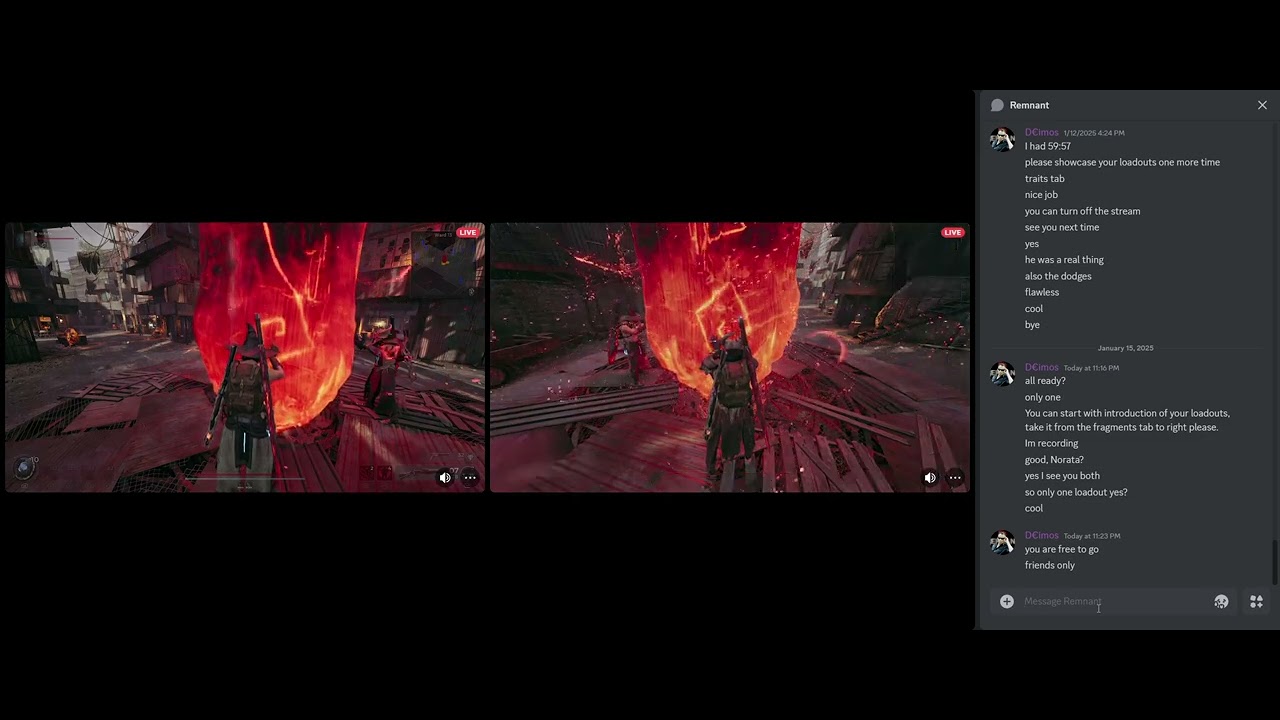Click the chat bubble icon beside Remnant
Viewport: 1280px width, 720px height.
click(997, 105)
